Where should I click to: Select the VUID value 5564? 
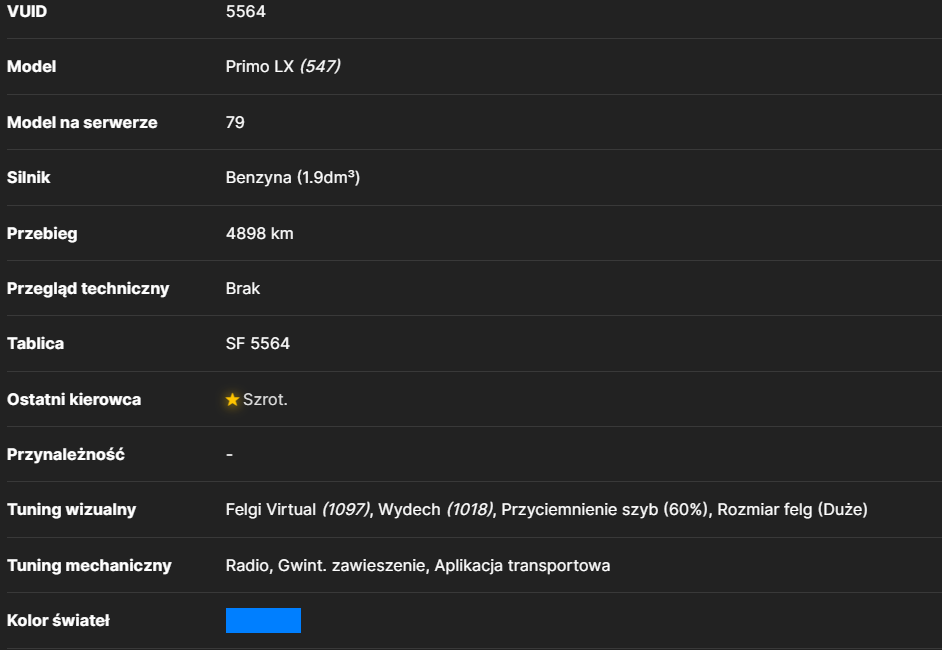click(x=246, y=11)
